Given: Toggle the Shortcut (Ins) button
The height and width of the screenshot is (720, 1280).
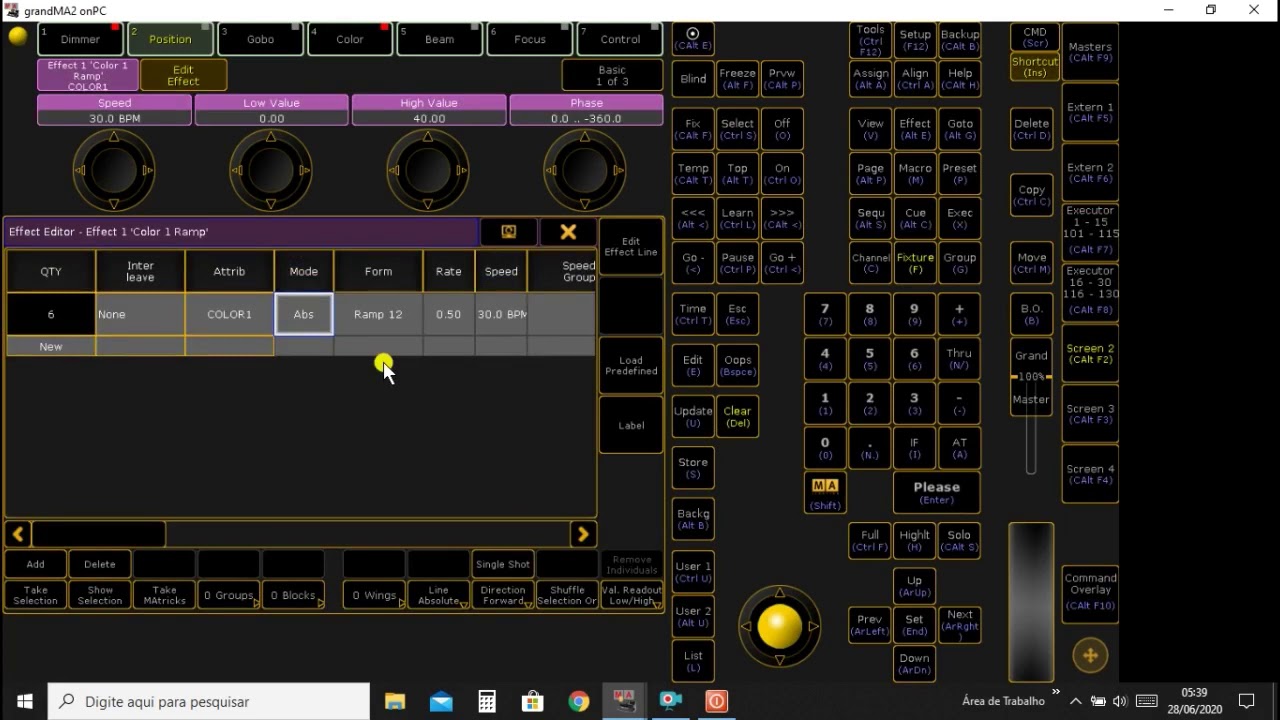Looking at the screenshot, I should click(1034, 67).
